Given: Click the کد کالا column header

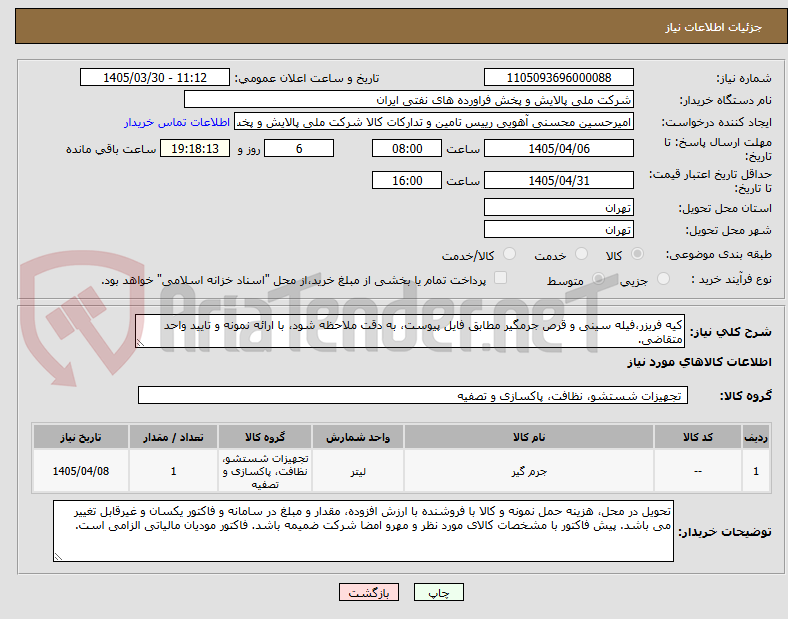Looking at the screenshot, I should tap(698, 437).
